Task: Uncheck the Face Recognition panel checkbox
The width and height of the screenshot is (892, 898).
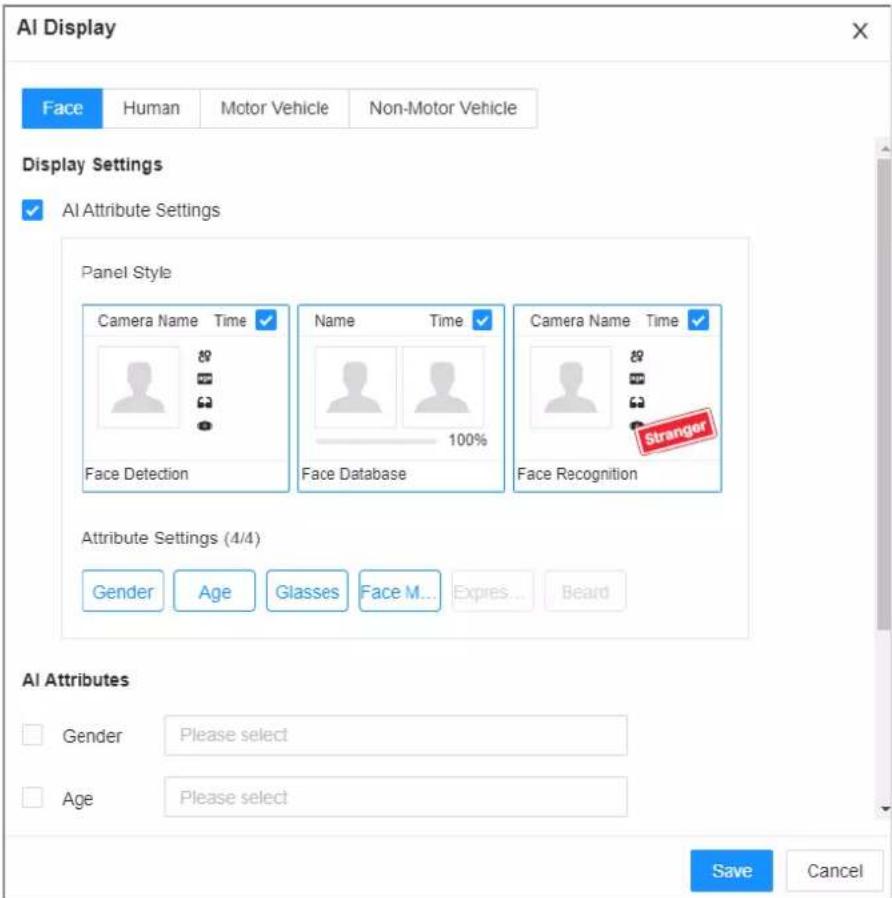Action: coord(698,320)
